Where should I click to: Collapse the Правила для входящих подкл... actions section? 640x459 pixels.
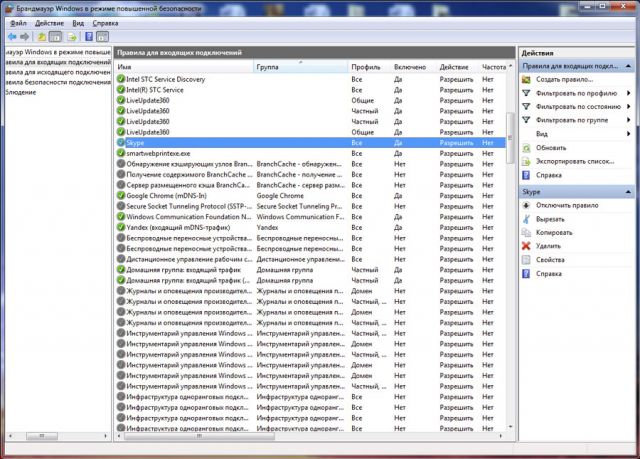pos(628,66)
